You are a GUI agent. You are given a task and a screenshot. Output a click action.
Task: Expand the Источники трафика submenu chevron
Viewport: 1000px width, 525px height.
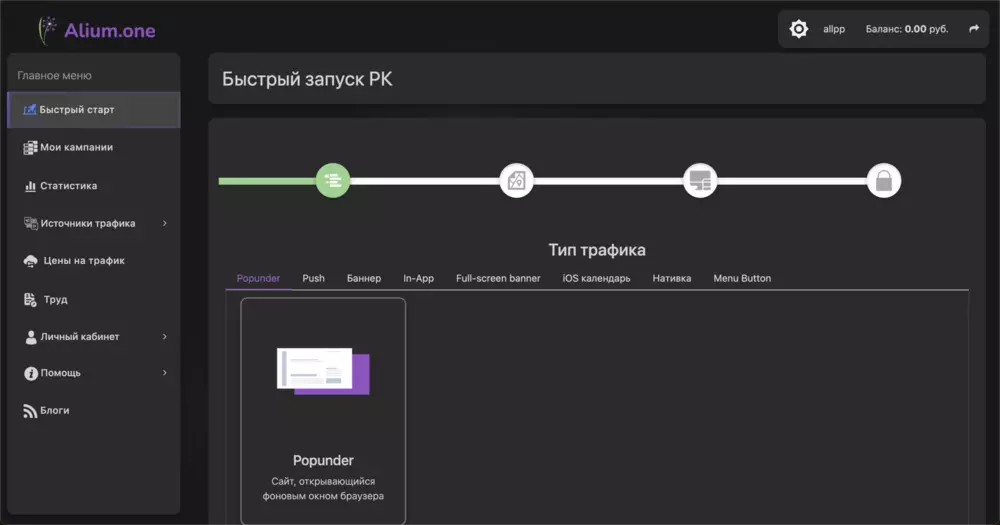click(165, 223)
